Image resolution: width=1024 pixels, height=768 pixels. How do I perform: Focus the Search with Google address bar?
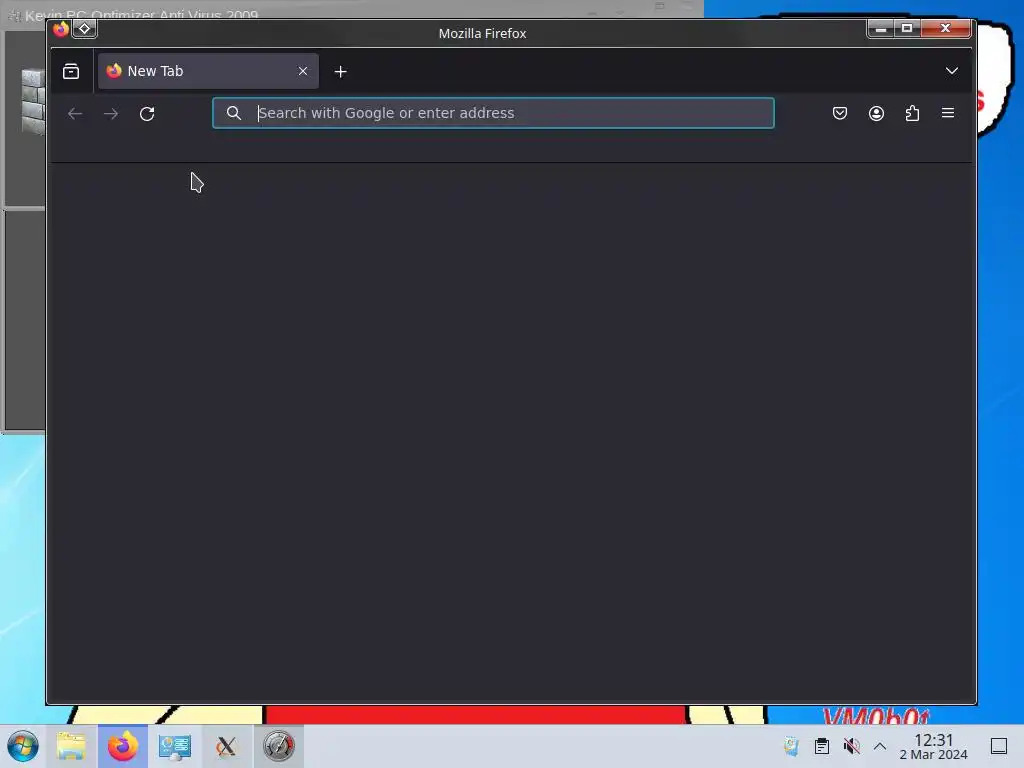[493, 113]
